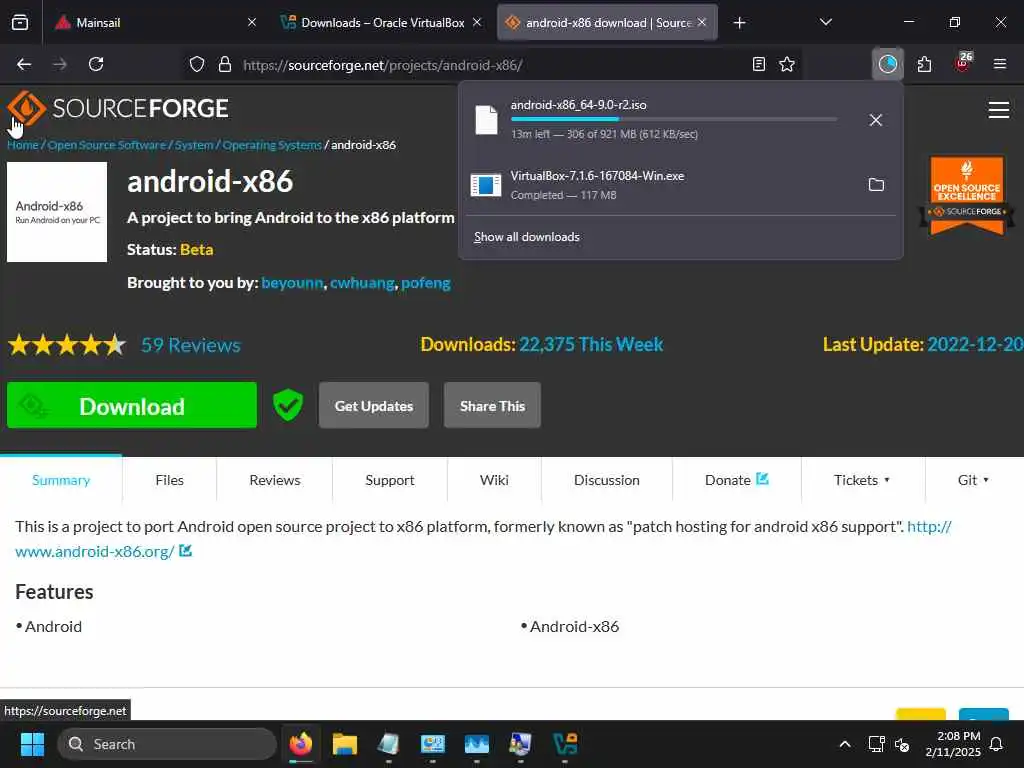Click the extension icon with 26 badge
This screenshot has height=768, width=1024.
tap(963, 63)
